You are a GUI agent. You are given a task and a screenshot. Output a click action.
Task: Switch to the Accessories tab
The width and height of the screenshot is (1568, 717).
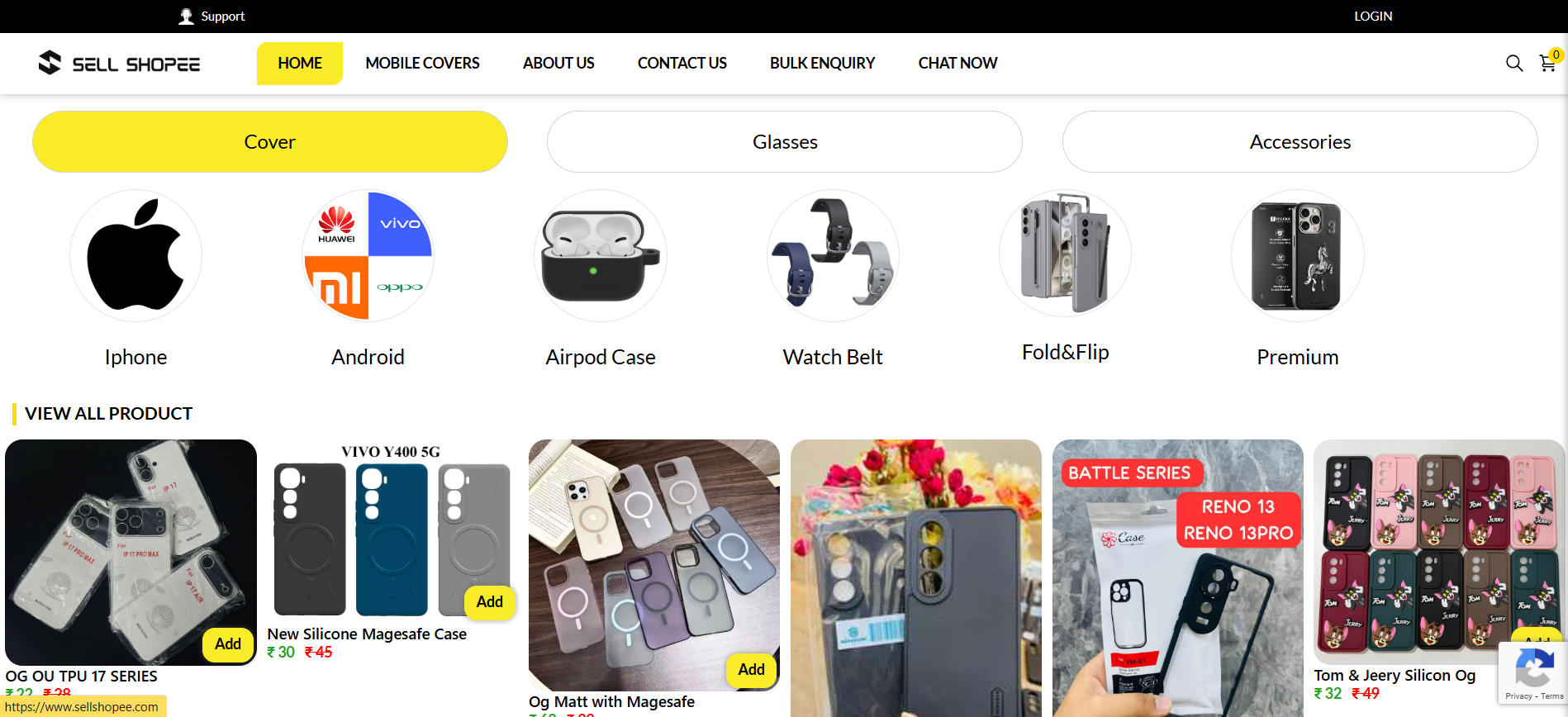click(1300, 142)
